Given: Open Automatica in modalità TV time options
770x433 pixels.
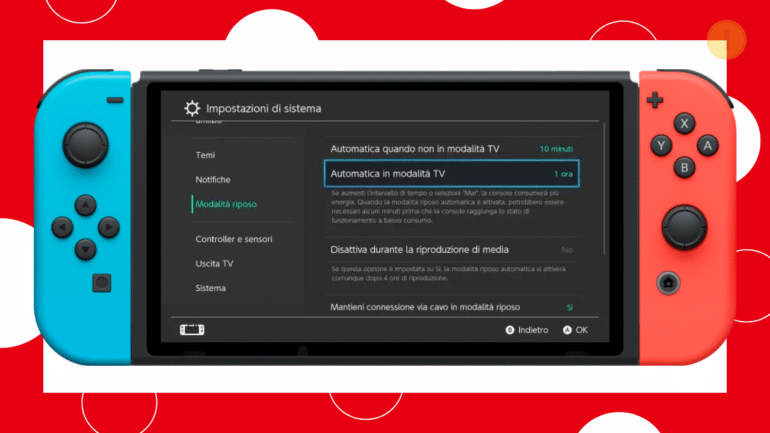Looking at the screenshot, I should pos(451,174).
